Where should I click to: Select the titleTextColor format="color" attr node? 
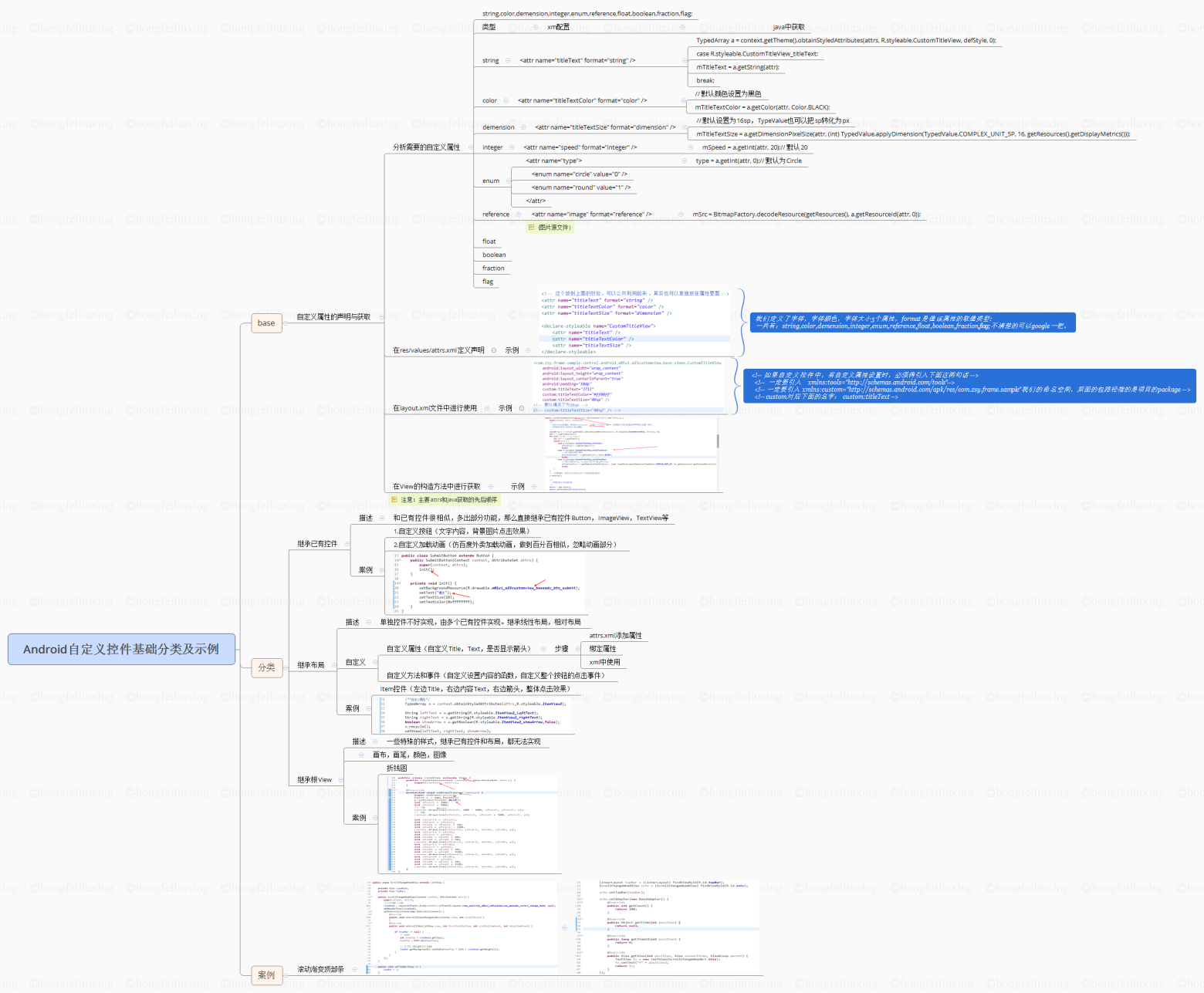(x=582, y=100)
